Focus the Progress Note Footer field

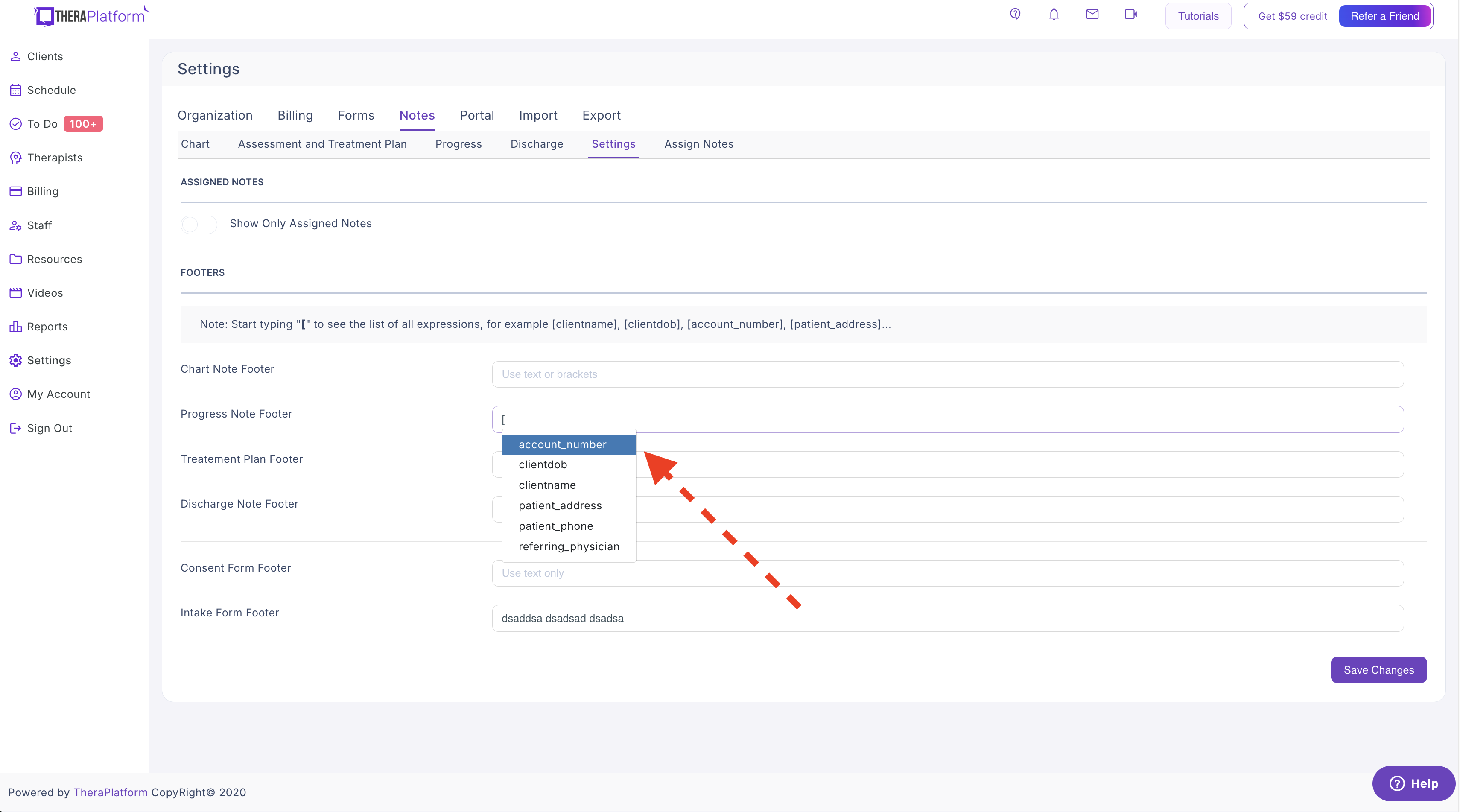pyautogui.click(x=948, y=419)
